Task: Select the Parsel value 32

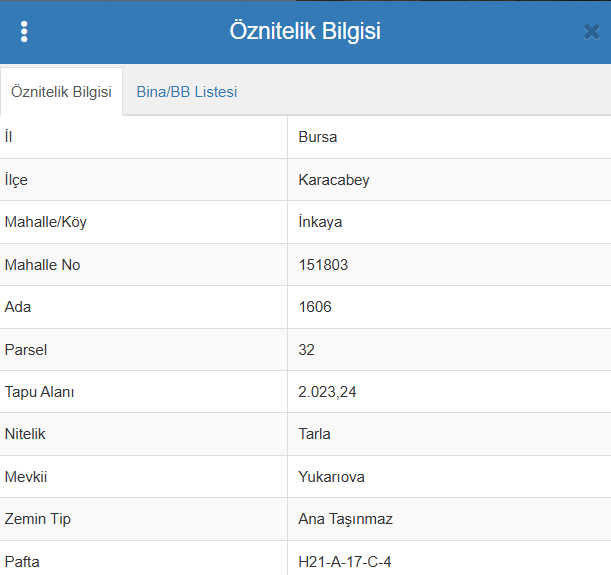Action: click(307, 350)
